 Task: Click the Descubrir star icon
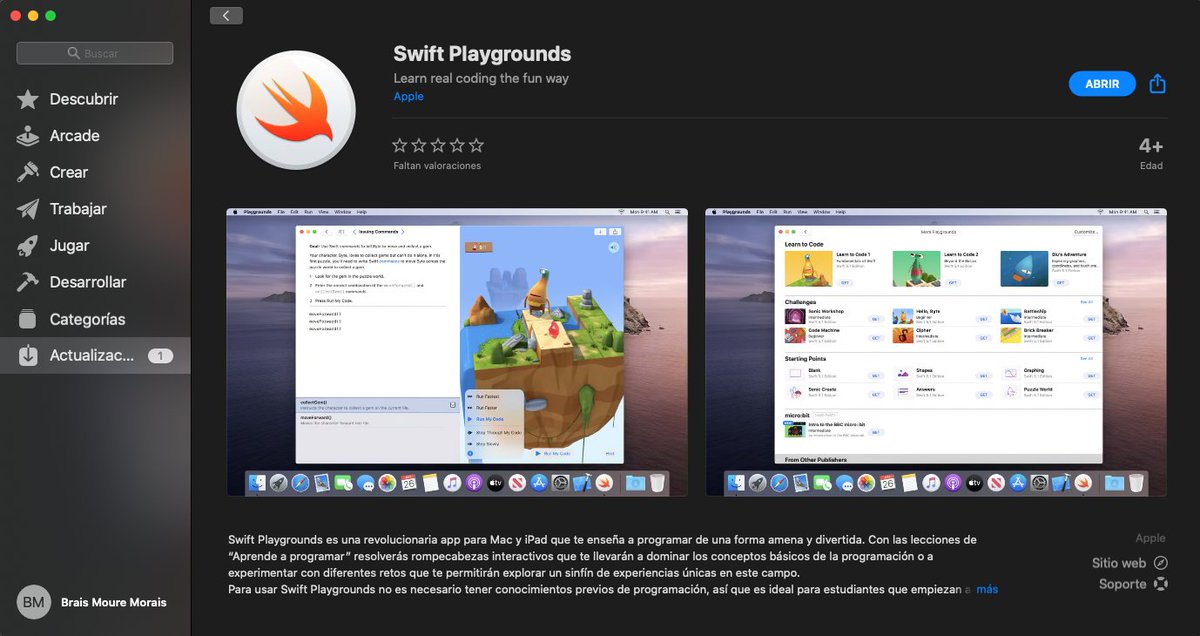28,99
